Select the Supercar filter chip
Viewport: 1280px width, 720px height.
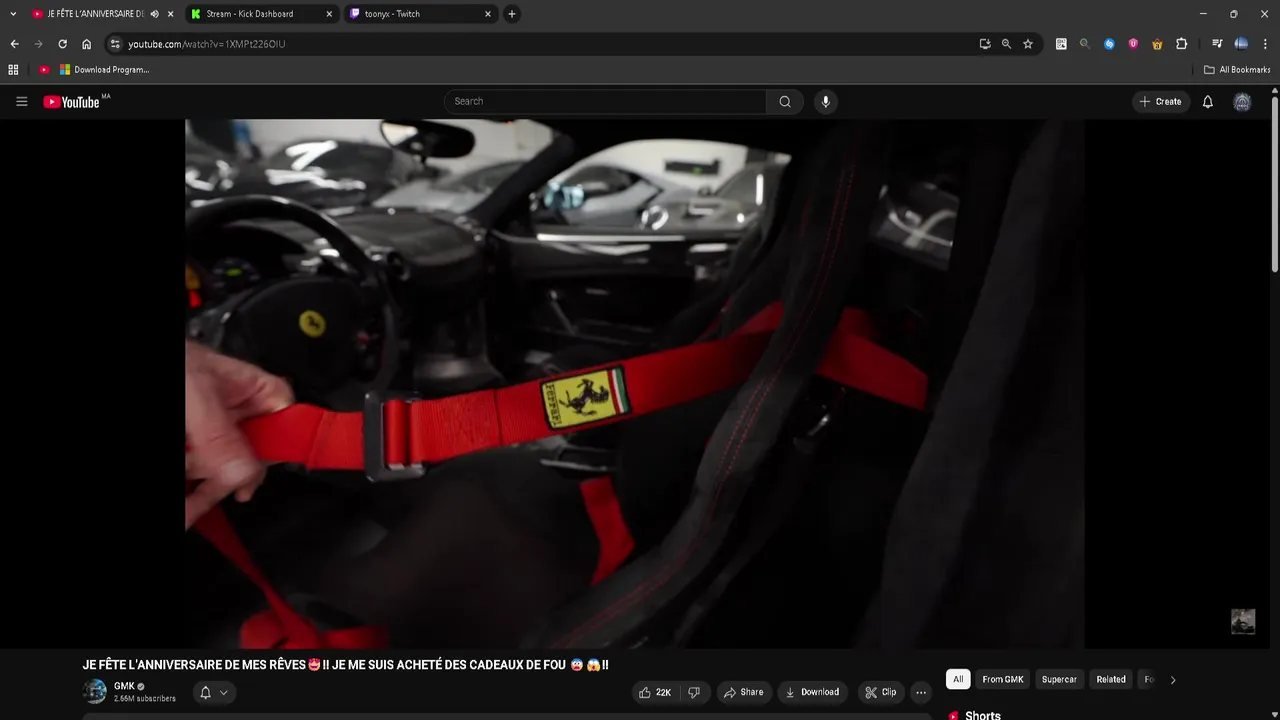pyautogui.click(x=1059, y=679)
